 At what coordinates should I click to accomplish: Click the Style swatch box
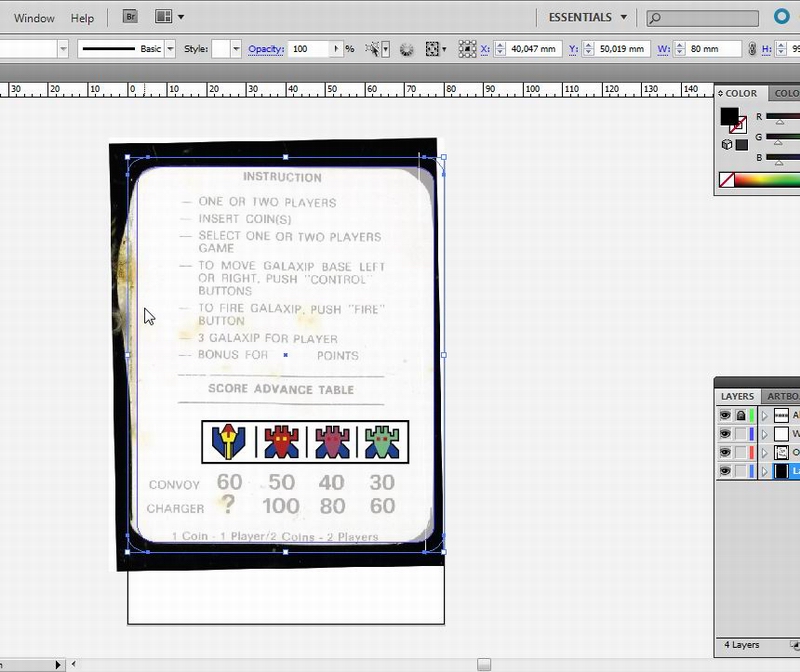click(x=221, y=49)
